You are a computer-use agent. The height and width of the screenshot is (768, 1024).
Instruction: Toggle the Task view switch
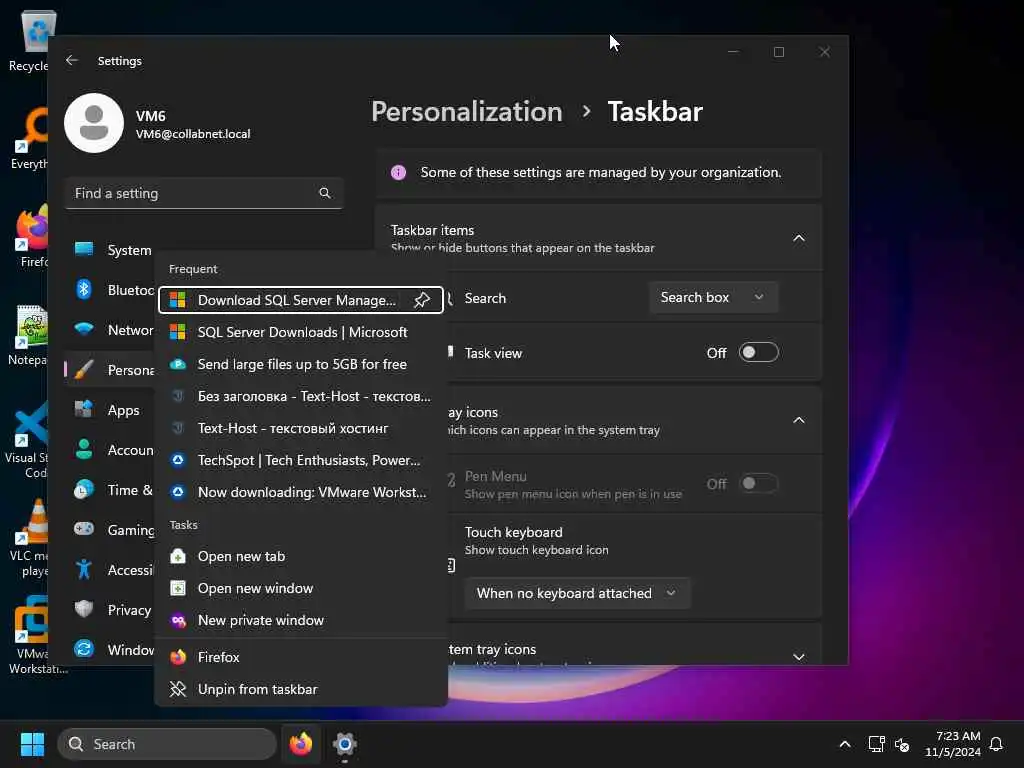(758, 353)
